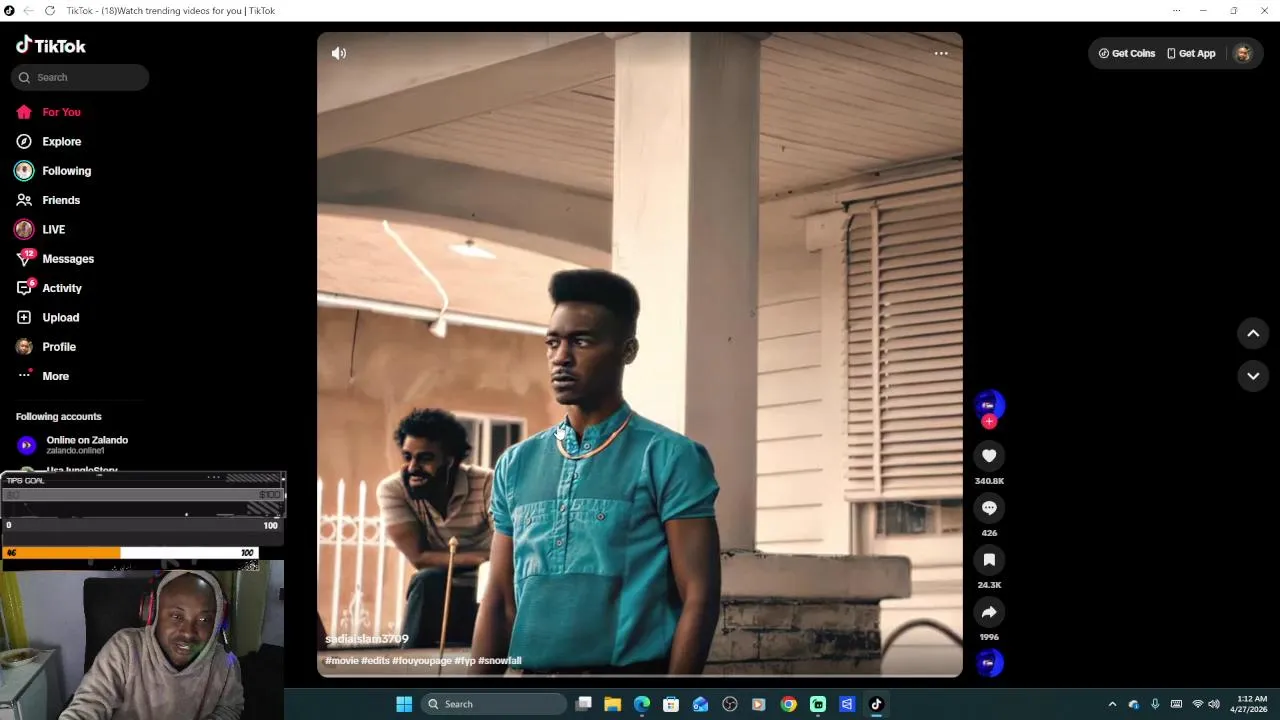Click the orange tips progress bar

(62, 553)
